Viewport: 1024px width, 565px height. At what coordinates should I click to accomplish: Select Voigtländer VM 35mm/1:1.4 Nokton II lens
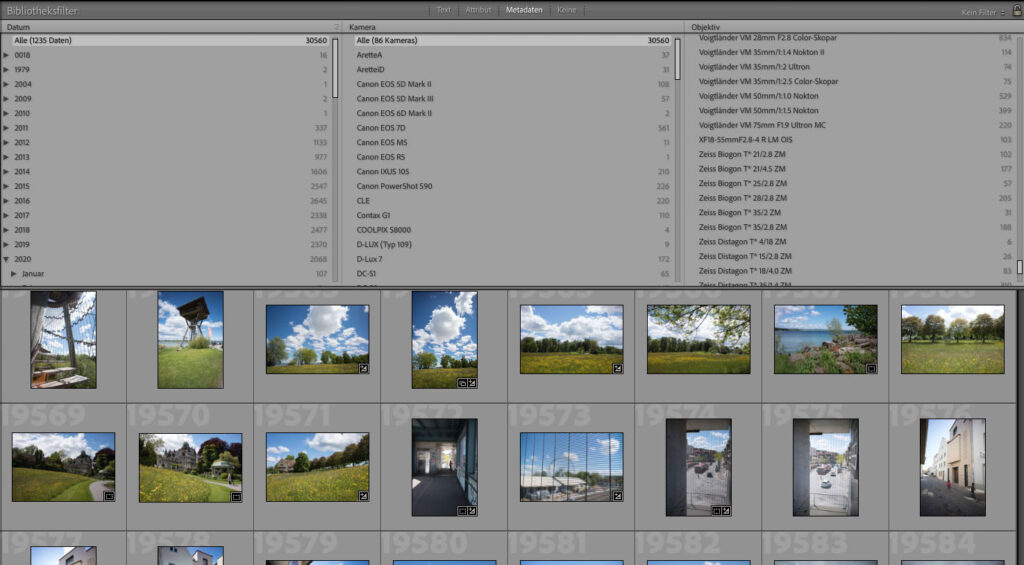pos(855,52)
